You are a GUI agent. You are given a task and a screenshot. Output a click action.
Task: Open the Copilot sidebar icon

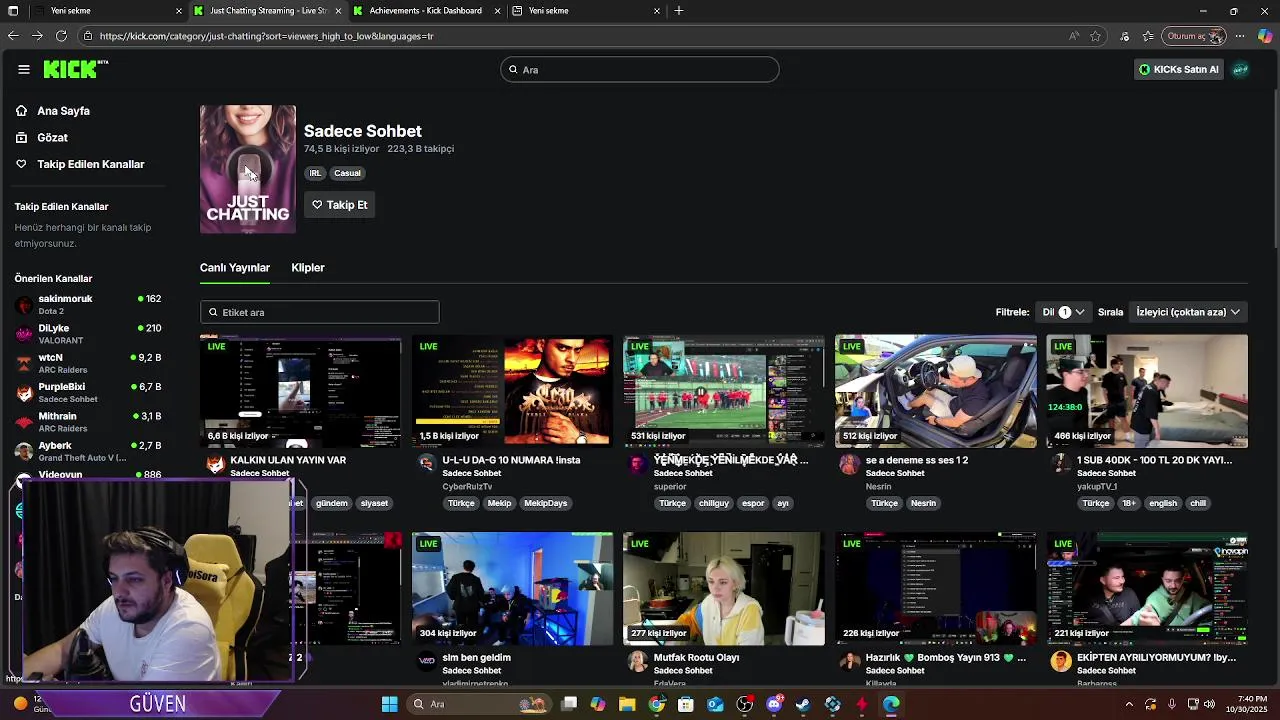(1265, 36)
